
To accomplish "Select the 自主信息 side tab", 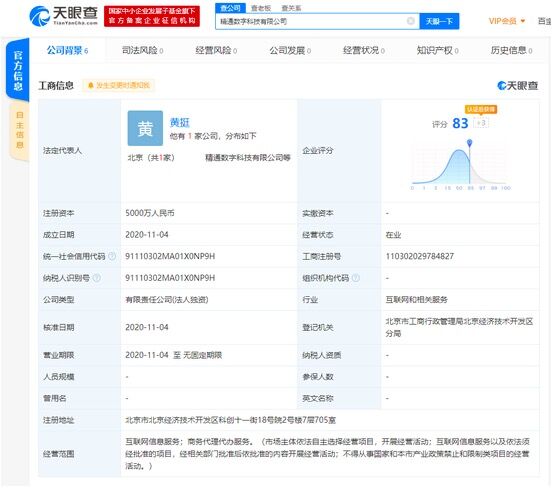I will click(20, 130).
